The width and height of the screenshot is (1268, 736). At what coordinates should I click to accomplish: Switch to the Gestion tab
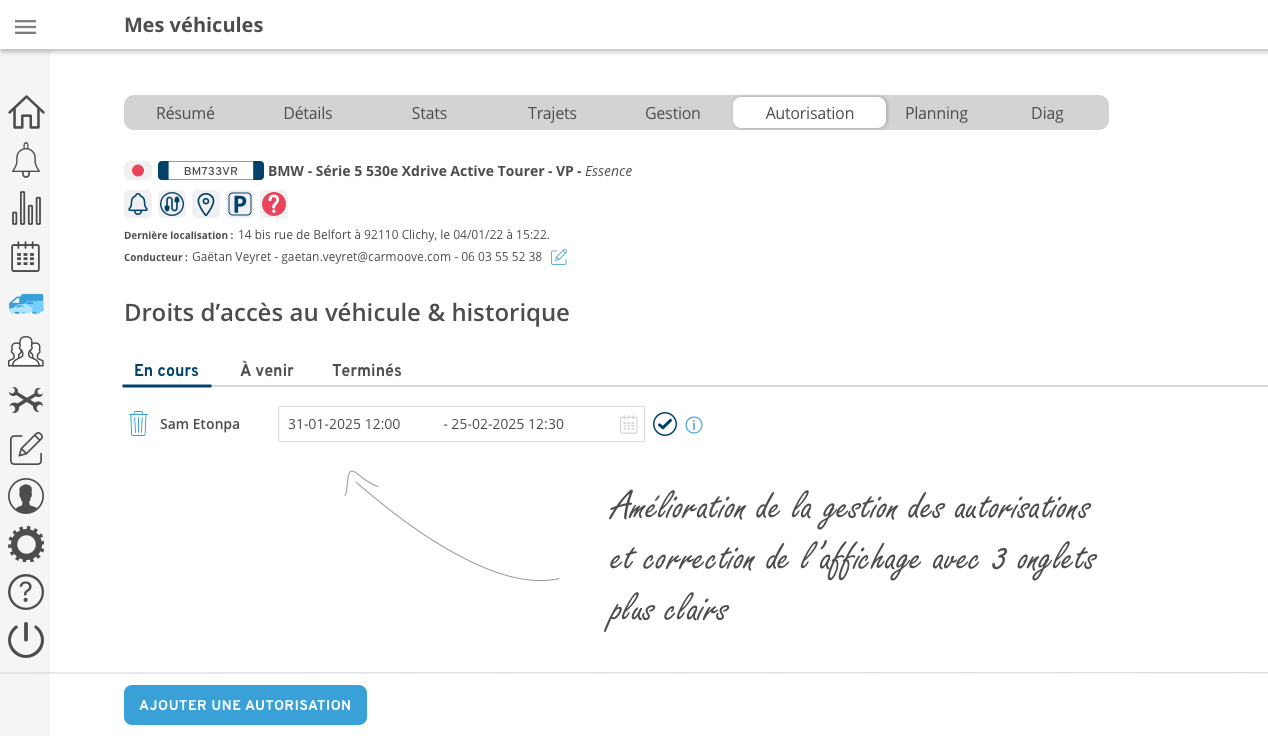[x=673, y=113]
